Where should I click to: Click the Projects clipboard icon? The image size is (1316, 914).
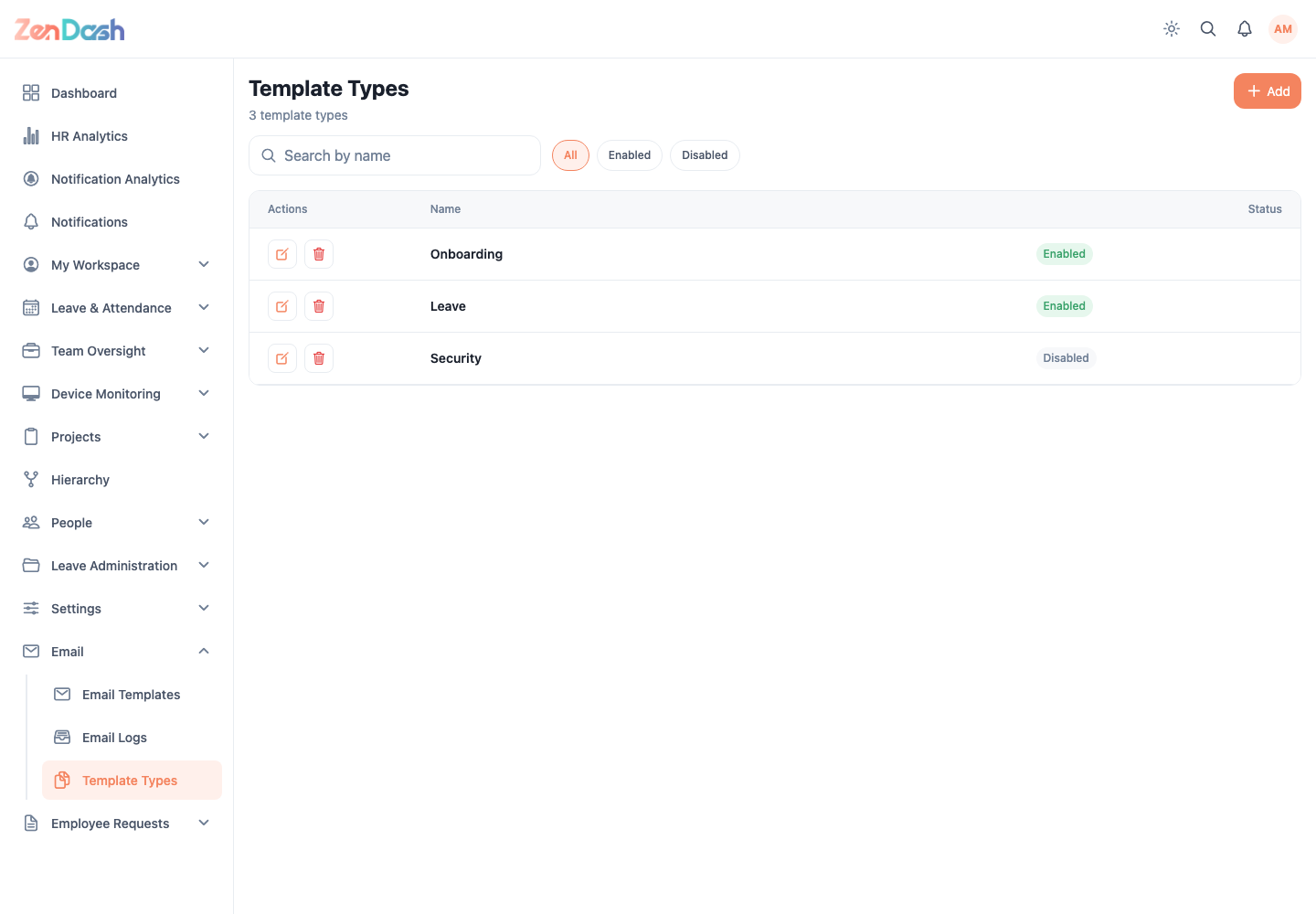31,437
